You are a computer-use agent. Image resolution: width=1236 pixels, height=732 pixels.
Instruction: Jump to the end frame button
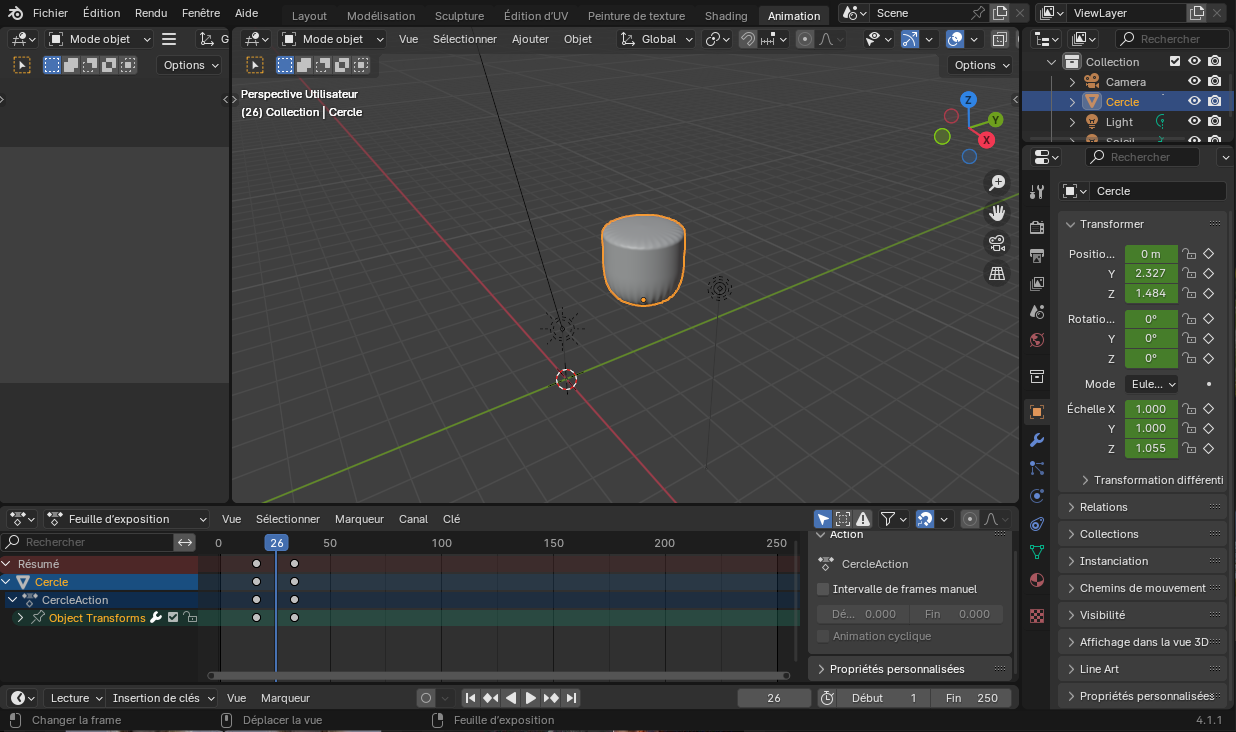pyautogui.click(x=571, y=698)
